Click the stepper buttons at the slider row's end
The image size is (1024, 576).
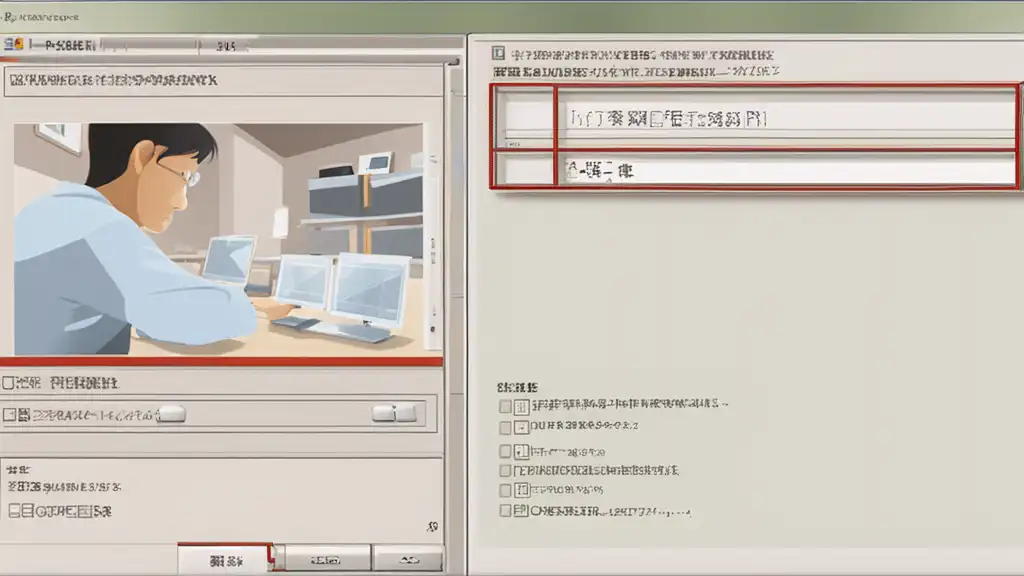pos(394,413)
